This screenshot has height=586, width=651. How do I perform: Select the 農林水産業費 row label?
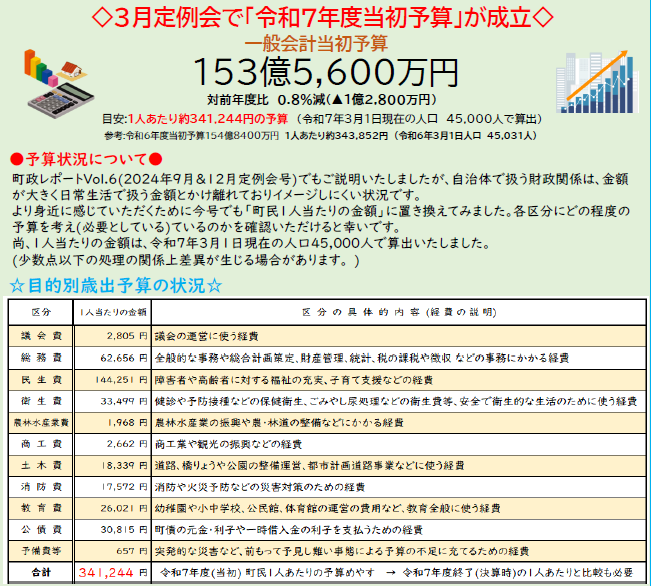pyautogui.click(x=38, y=423)
